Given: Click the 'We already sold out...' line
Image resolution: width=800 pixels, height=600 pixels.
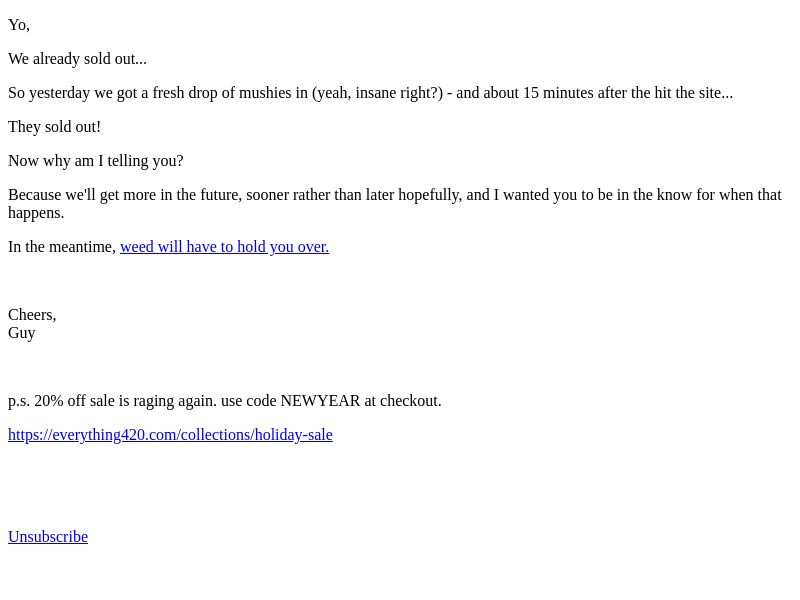Looking at the screenshot, I should pyautogui.click(x=78, y=59).
